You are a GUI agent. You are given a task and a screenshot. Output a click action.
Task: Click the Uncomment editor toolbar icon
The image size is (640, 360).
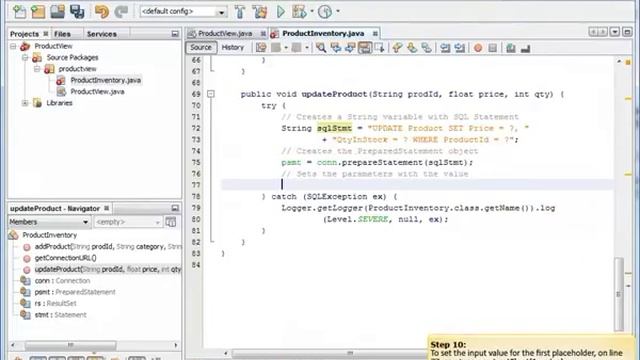[525, 48]
